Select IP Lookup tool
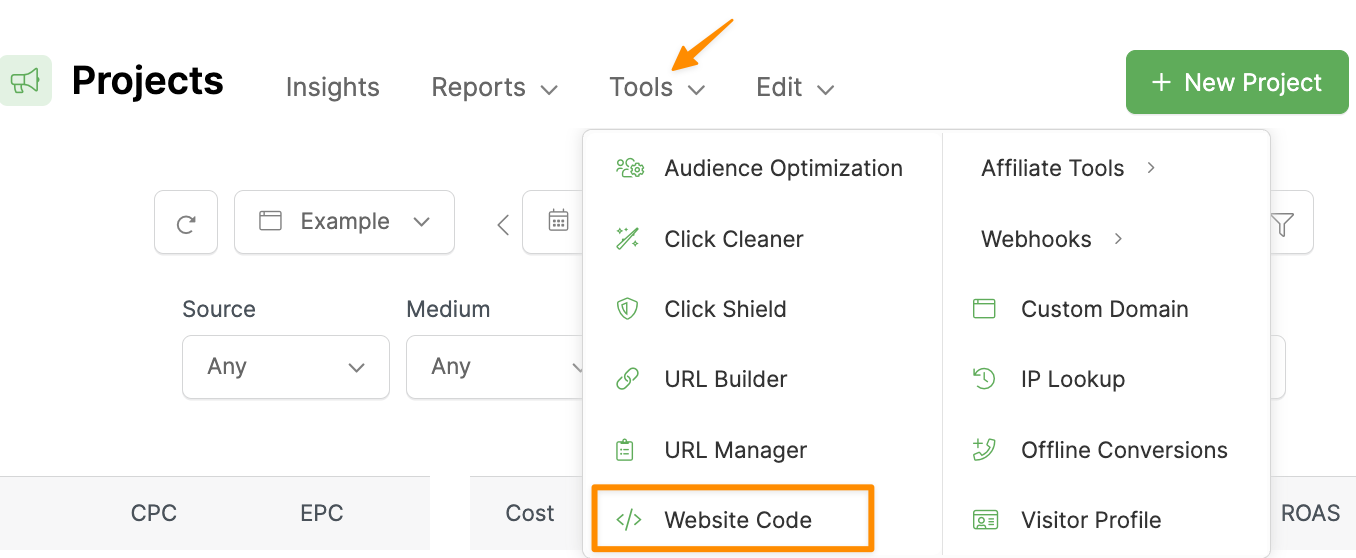The image size is (1356, 558). click(x=1072, y=379)
